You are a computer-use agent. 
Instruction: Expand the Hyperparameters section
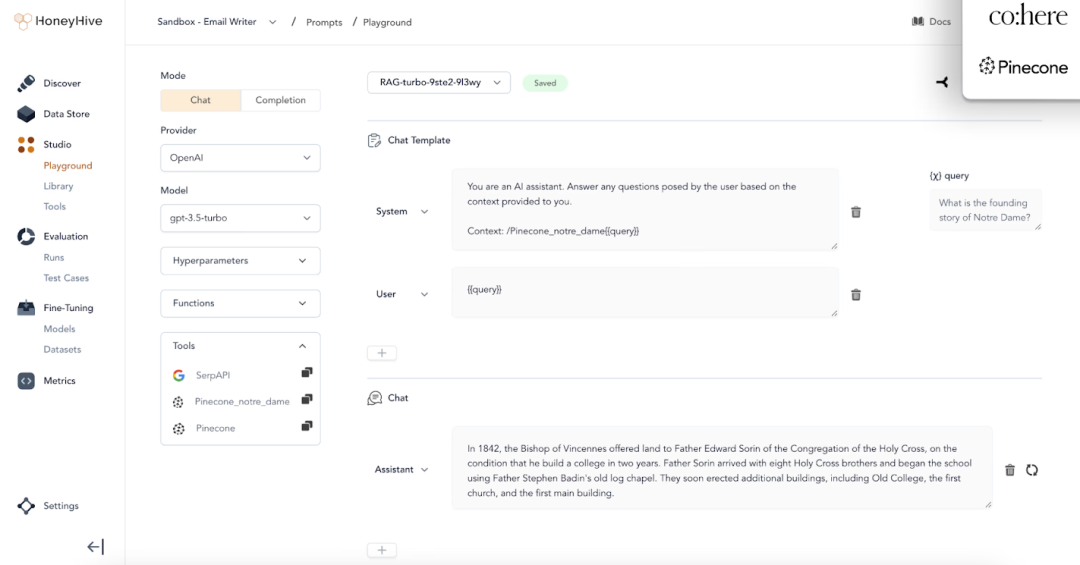tap(240, 260)
